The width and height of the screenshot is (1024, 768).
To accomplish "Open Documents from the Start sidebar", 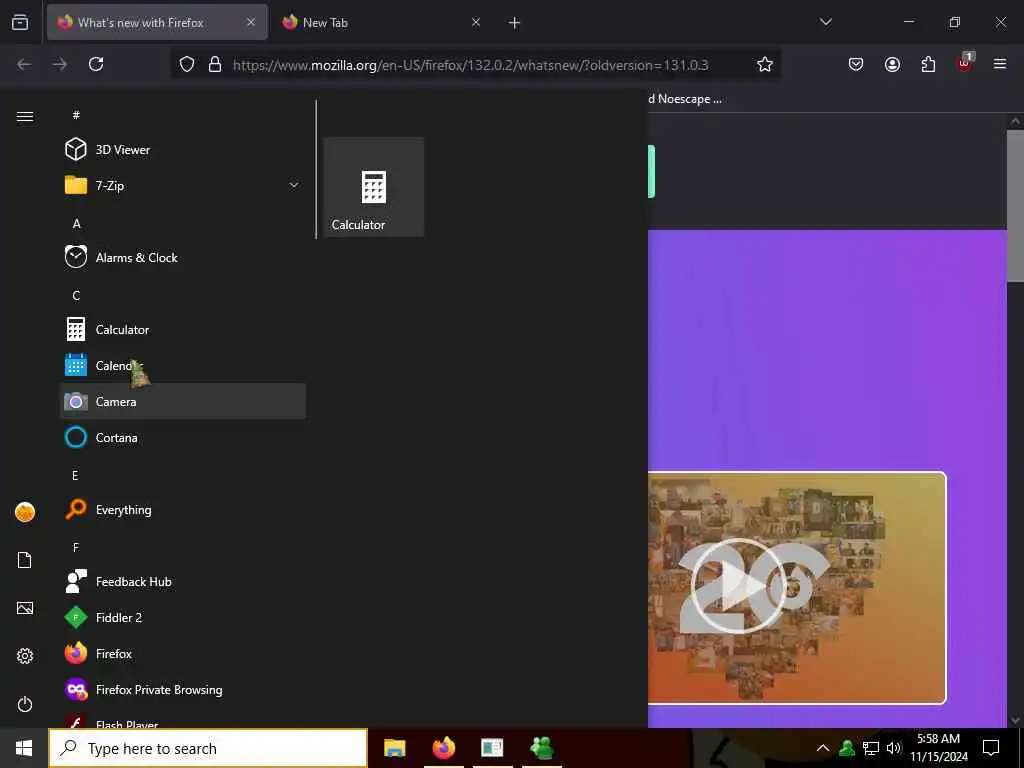I will [25, 560].
